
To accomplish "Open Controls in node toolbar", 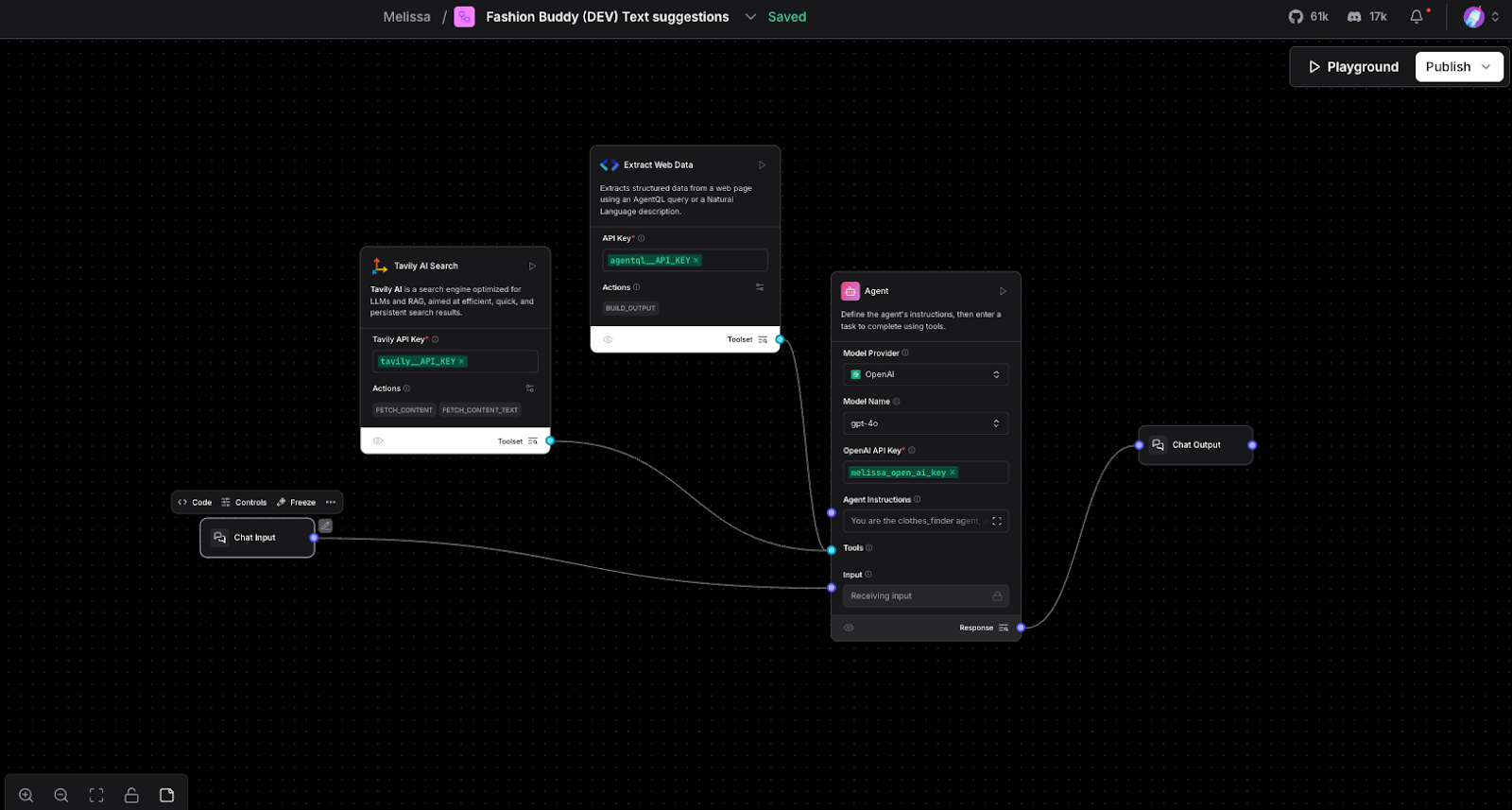I will (x=244, y=502).
